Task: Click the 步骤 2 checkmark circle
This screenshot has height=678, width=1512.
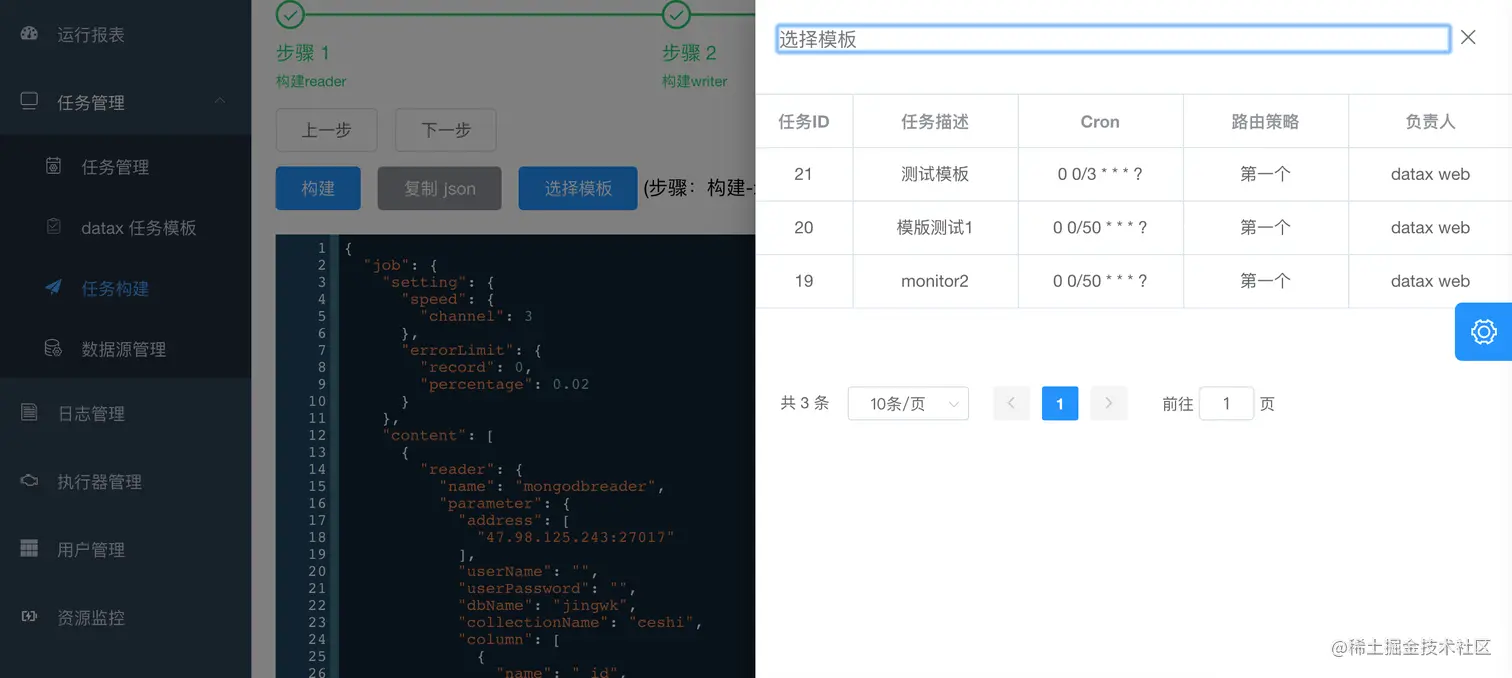Action: click(x=676, y=14)
